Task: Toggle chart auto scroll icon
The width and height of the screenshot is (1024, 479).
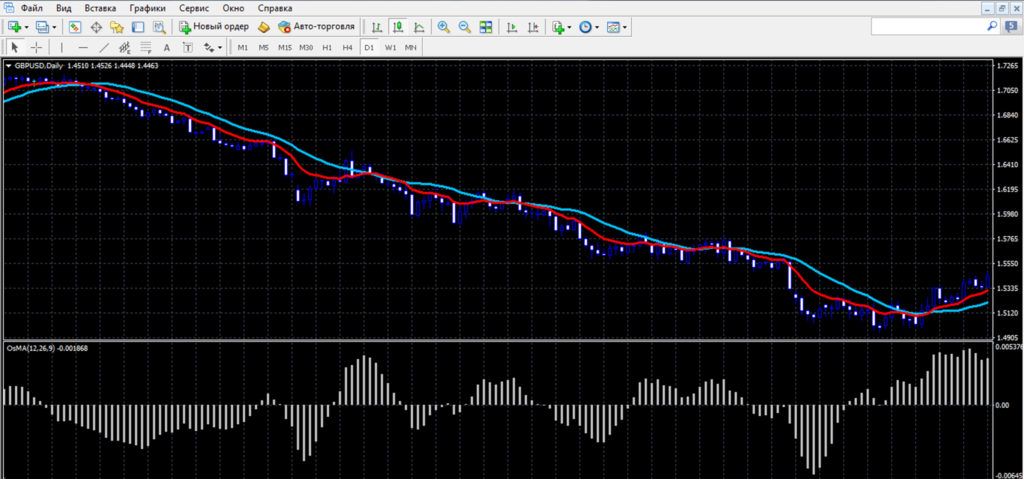Action: [513, 27]
